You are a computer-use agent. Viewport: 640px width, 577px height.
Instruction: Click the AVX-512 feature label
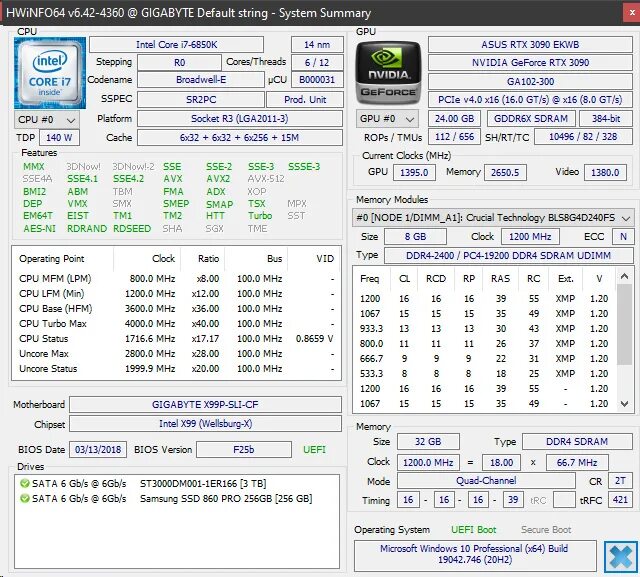click(x=266, y=179)
